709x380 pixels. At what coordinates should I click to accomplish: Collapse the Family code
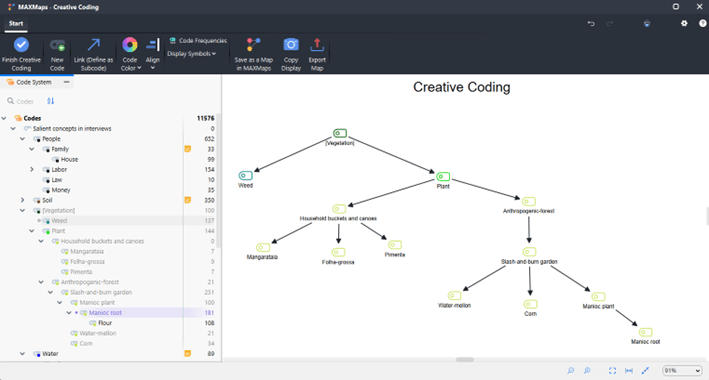click(x=32, y=149)
